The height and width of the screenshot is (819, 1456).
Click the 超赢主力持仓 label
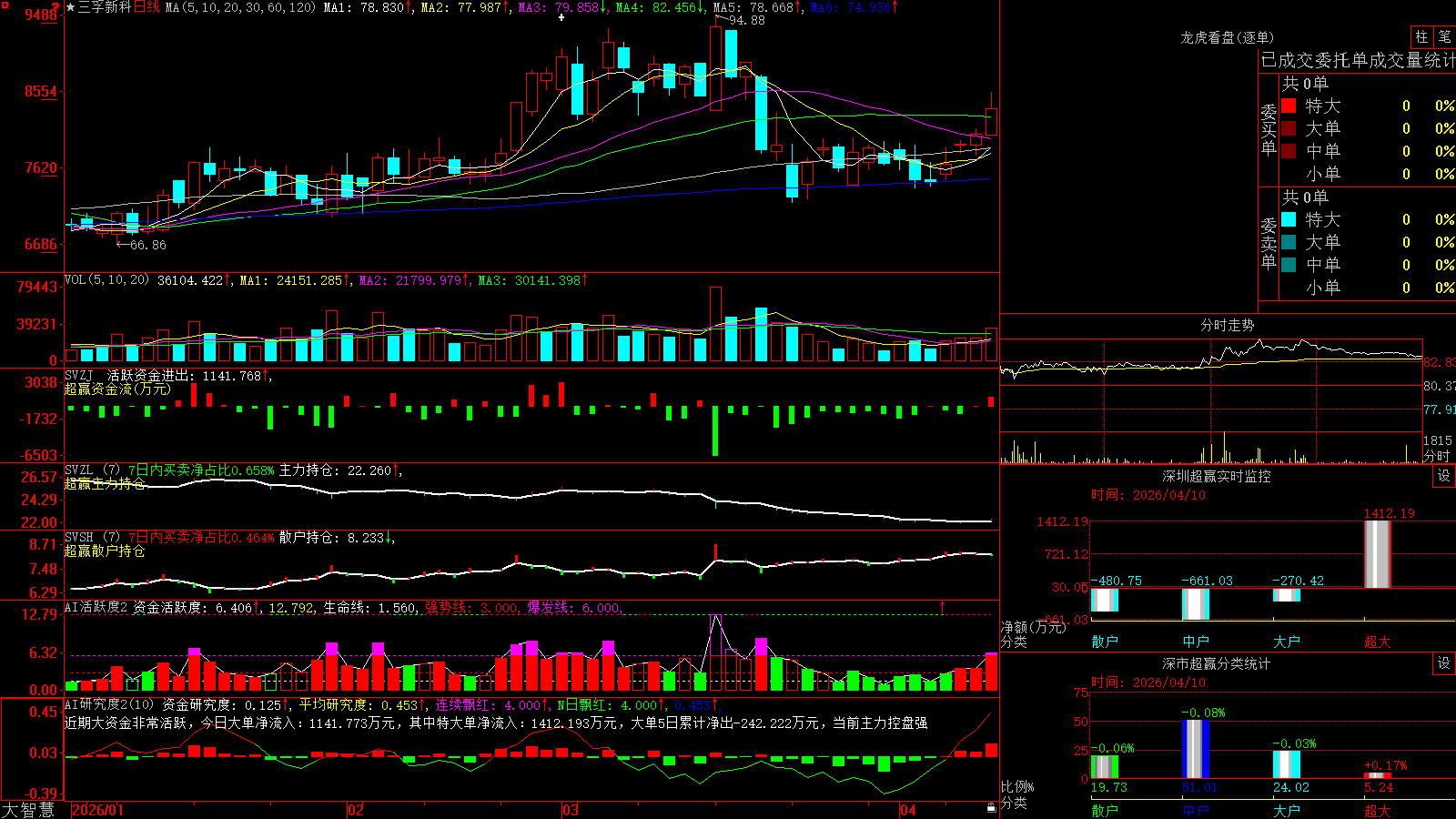[105, 483]
